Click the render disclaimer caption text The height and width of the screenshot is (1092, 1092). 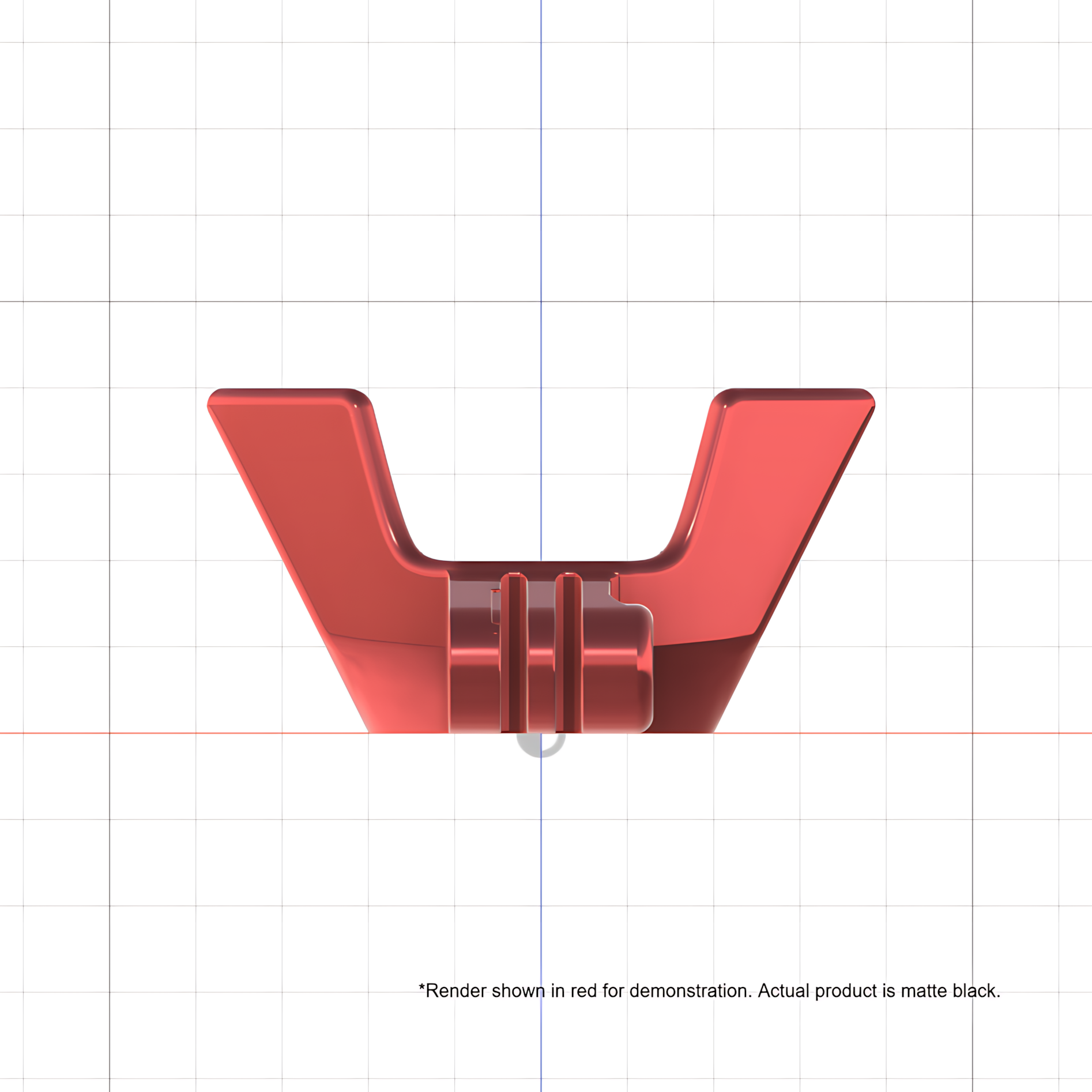pyautogui.click(x=709, y=991)
